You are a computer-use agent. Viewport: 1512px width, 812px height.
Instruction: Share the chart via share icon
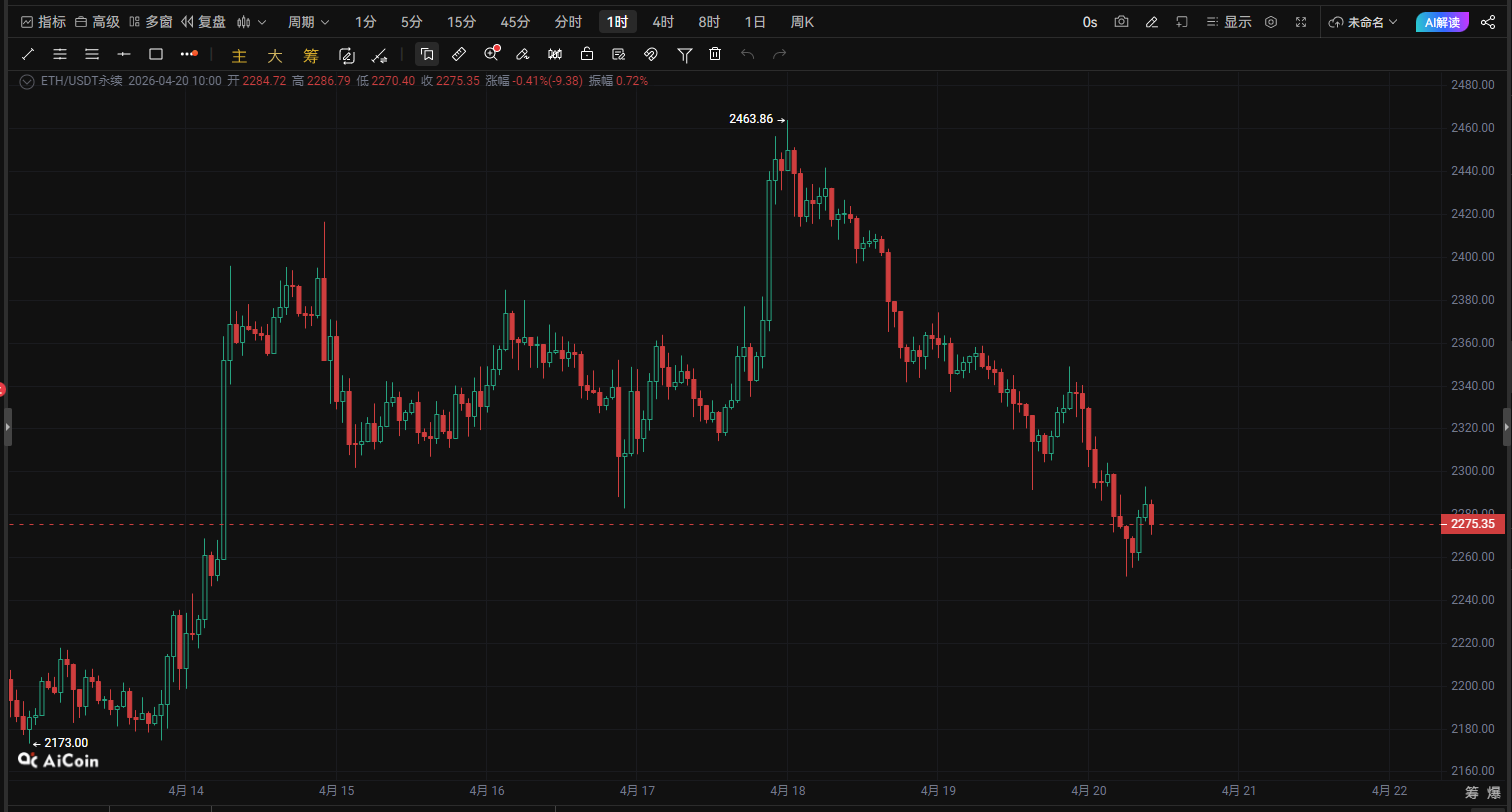[x=1488, y=22]
